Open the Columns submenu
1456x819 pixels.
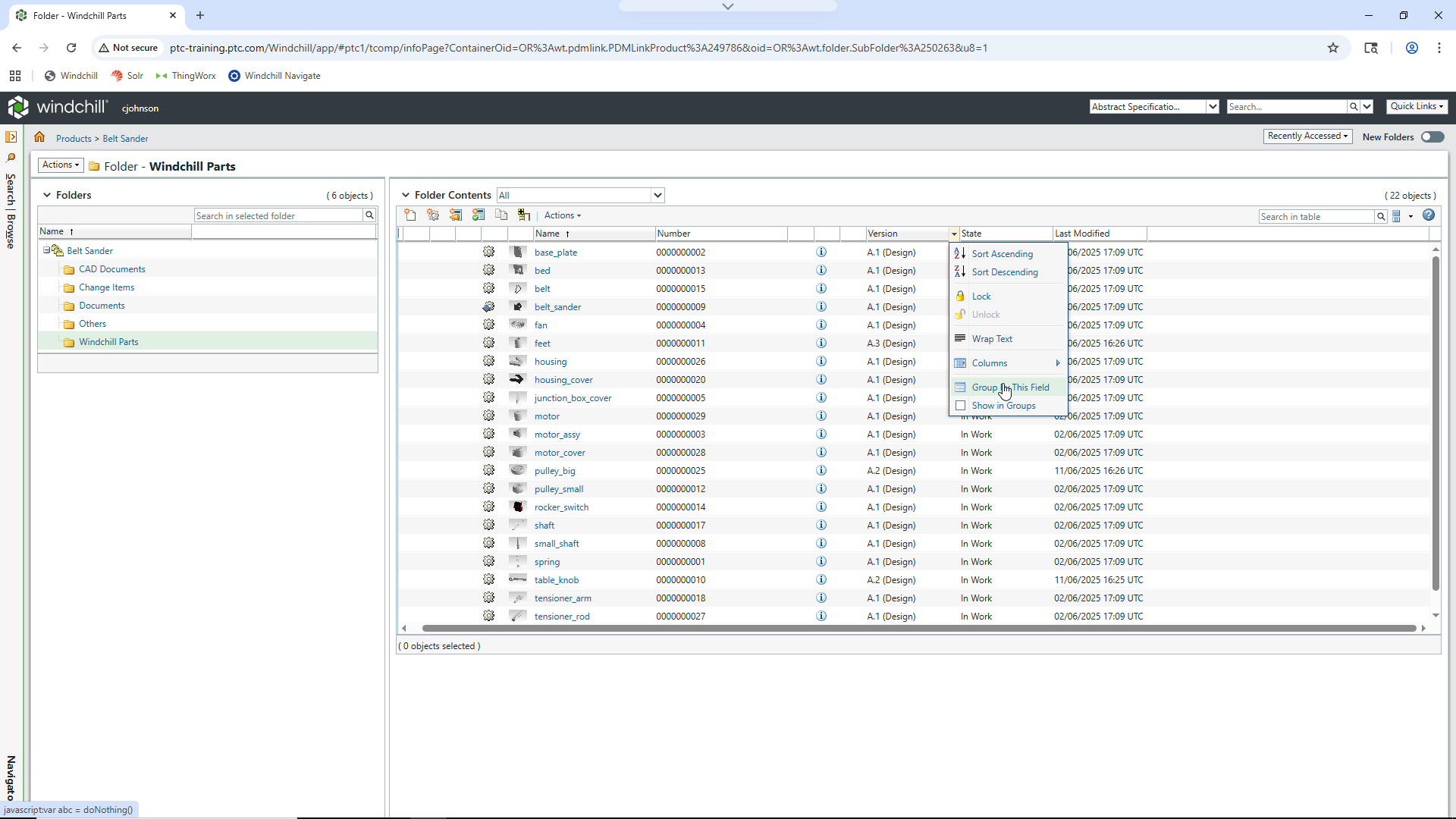coord(1008,363)
